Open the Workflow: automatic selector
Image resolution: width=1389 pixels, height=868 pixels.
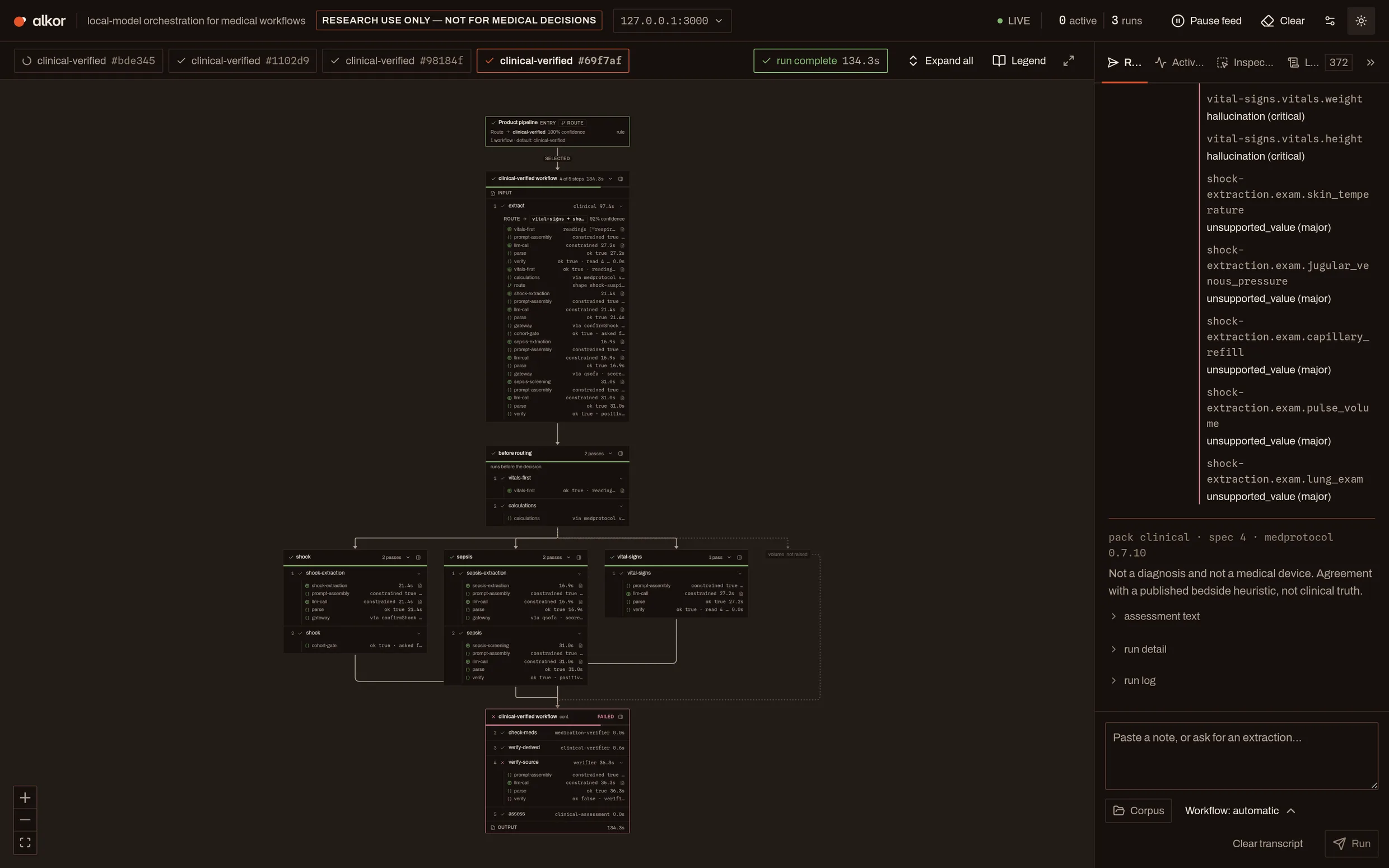1240,810
